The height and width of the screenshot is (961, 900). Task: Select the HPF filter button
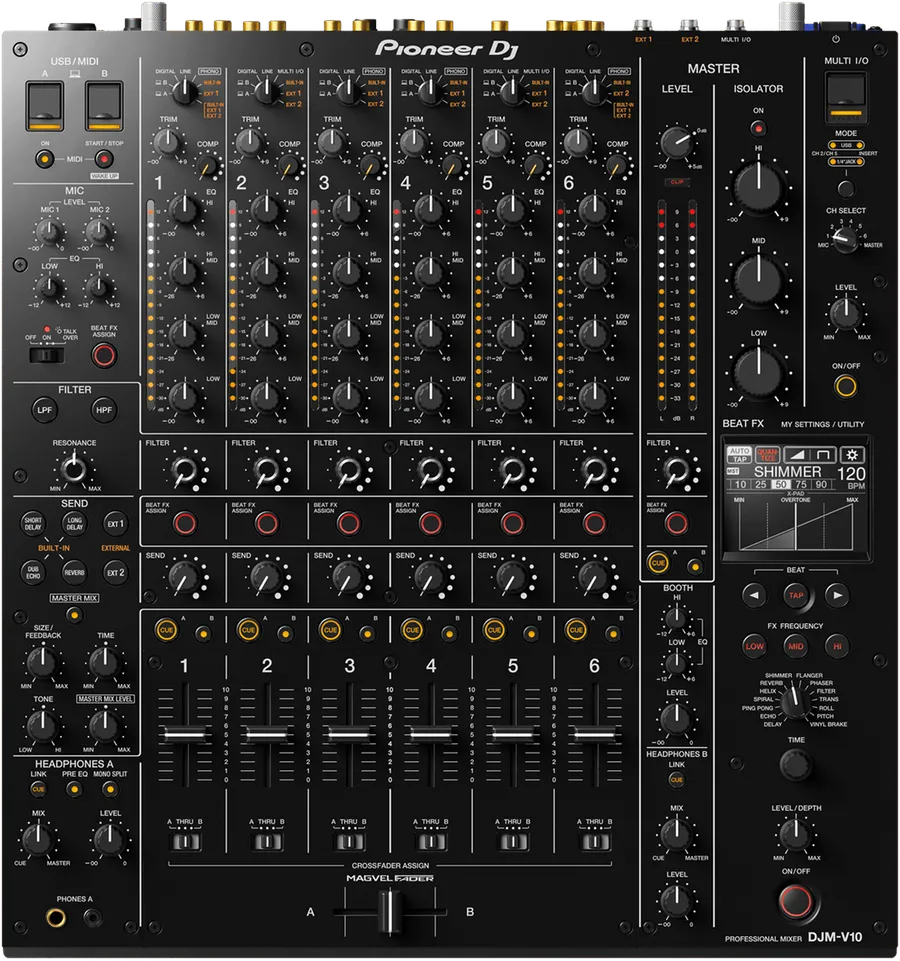pos(104,410)
